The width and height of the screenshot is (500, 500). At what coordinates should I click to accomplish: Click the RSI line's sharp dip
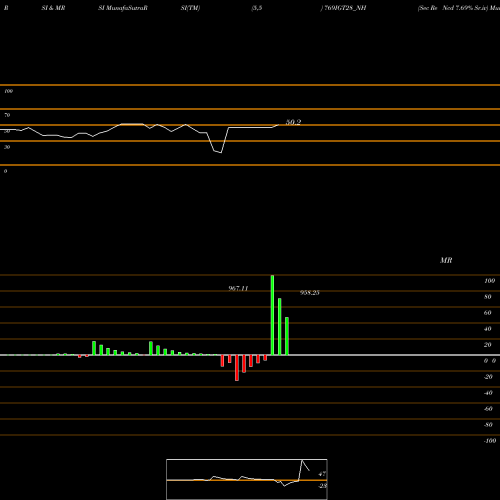218,152
